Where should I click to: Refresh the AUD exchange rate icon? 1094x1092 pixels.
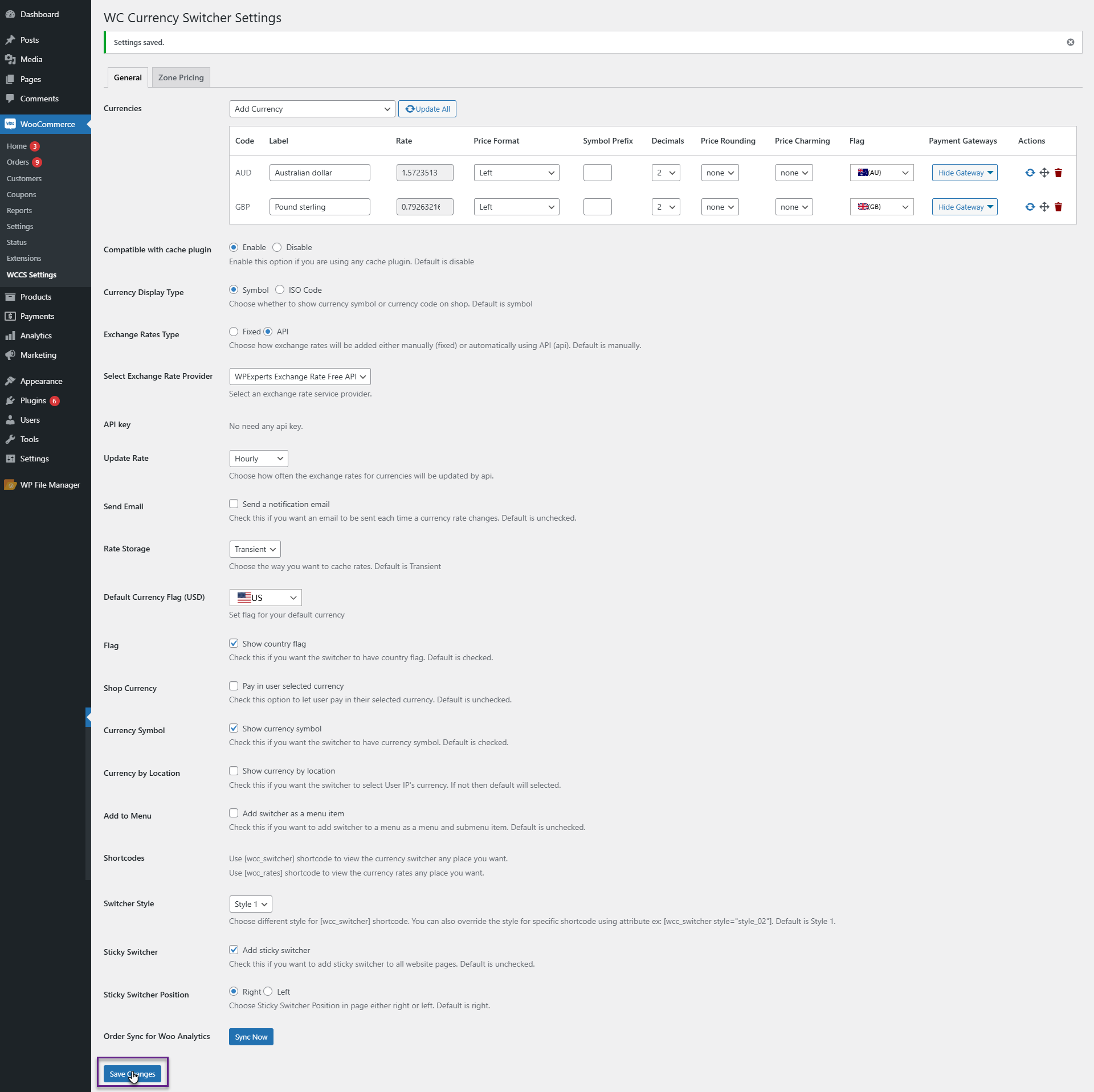(x=1030, y=173)
